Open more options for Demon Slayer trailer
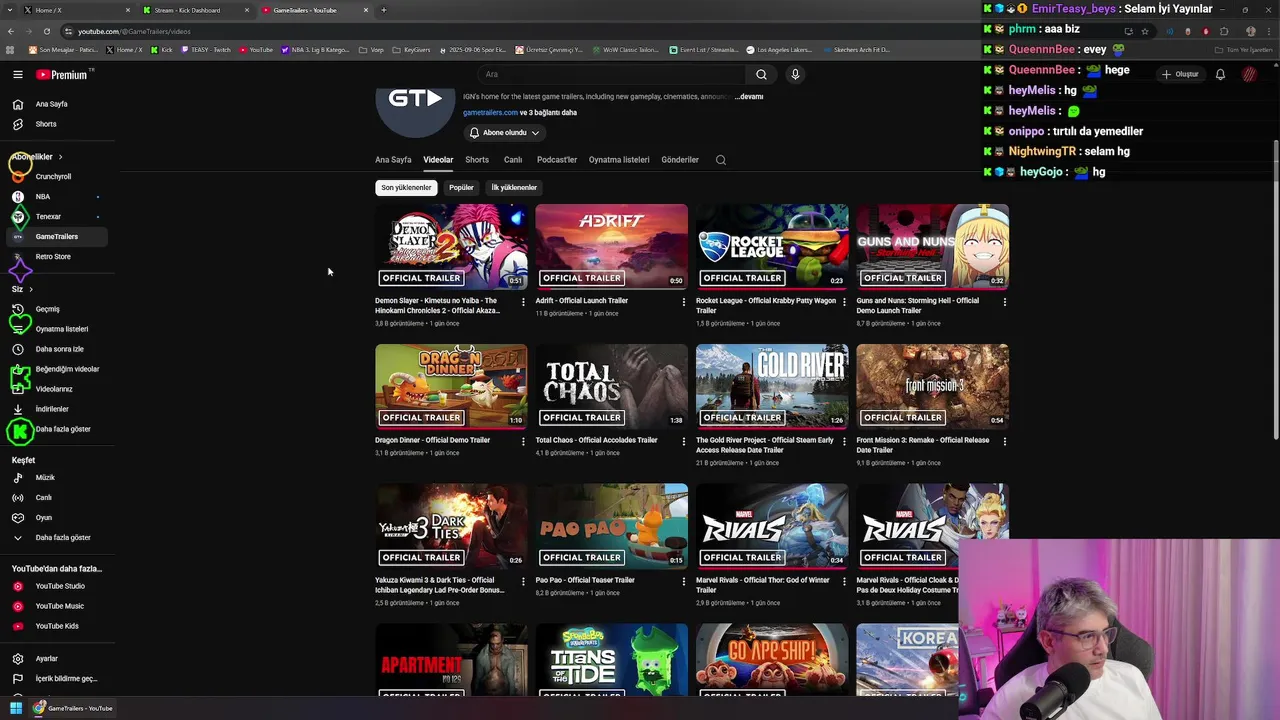Screen dimensions: 1280x720 click(523, 302)
